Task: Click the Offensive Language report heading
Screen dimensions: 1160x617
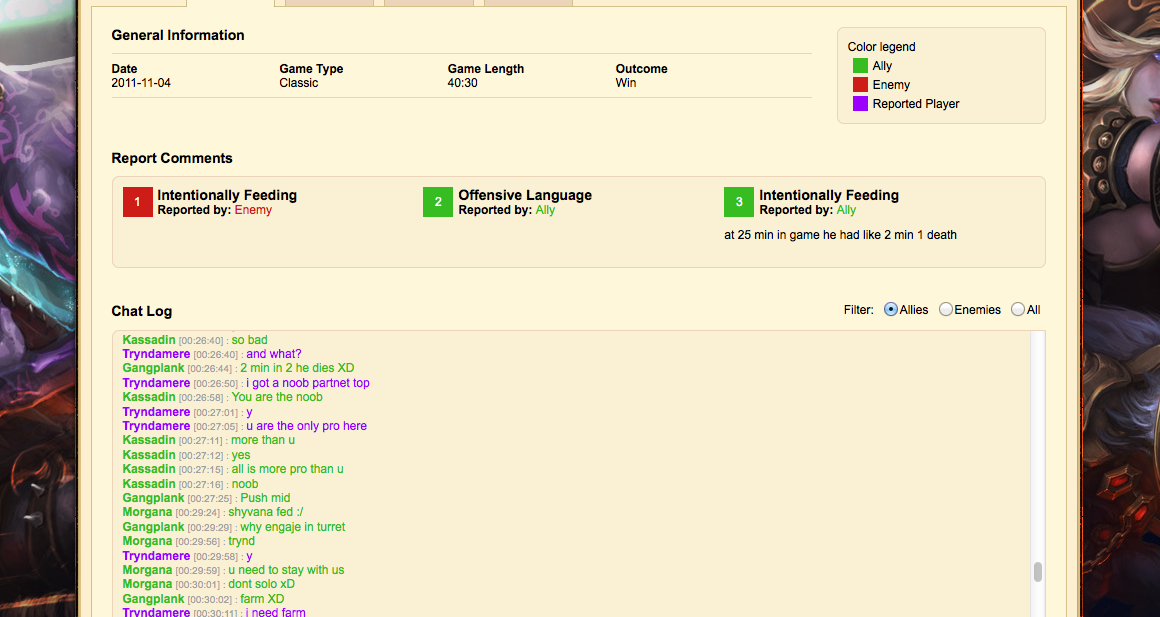Action: point(525,195)
